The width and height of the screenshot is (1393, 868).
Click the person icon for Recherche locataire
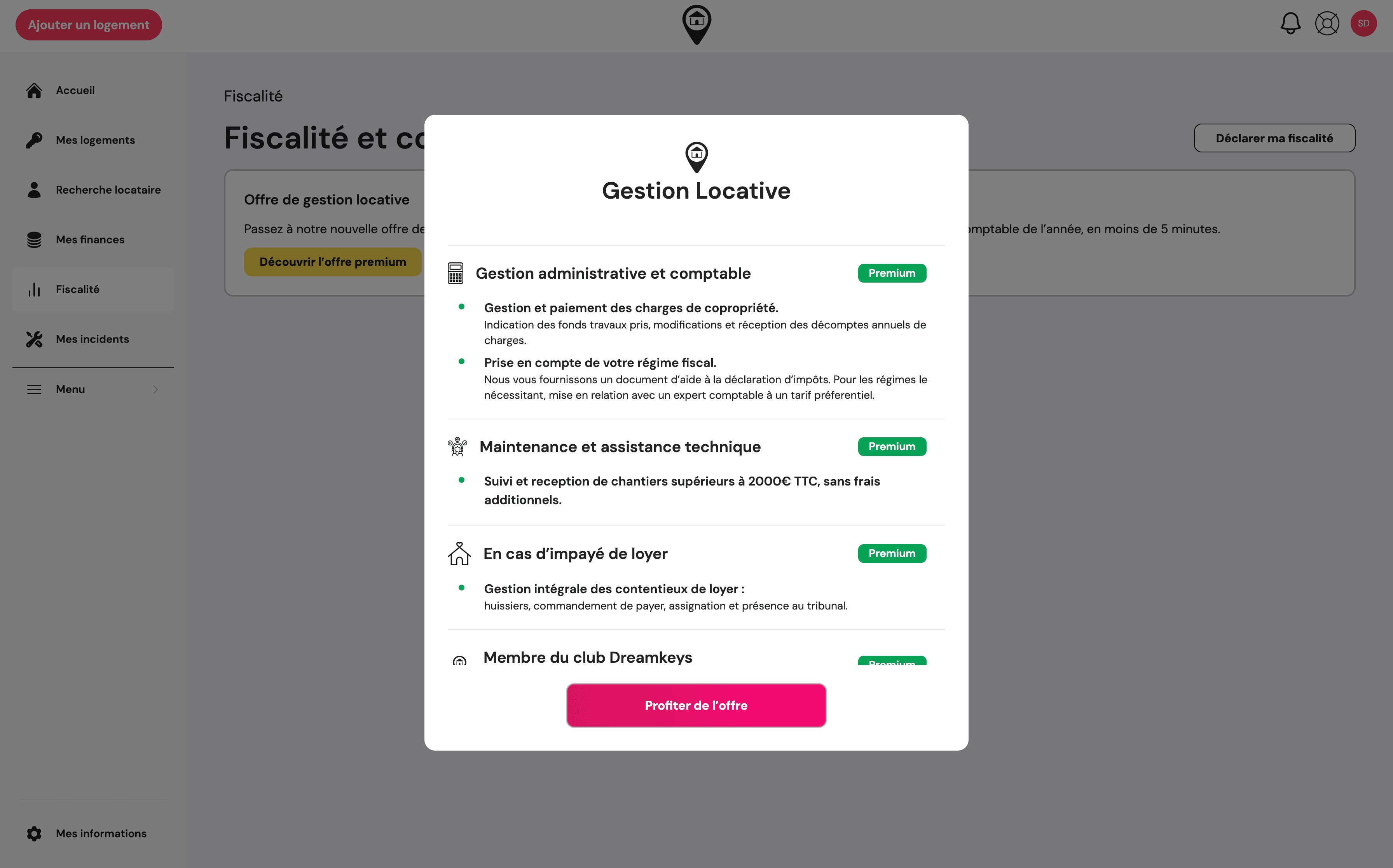click(x=34, y=189)
